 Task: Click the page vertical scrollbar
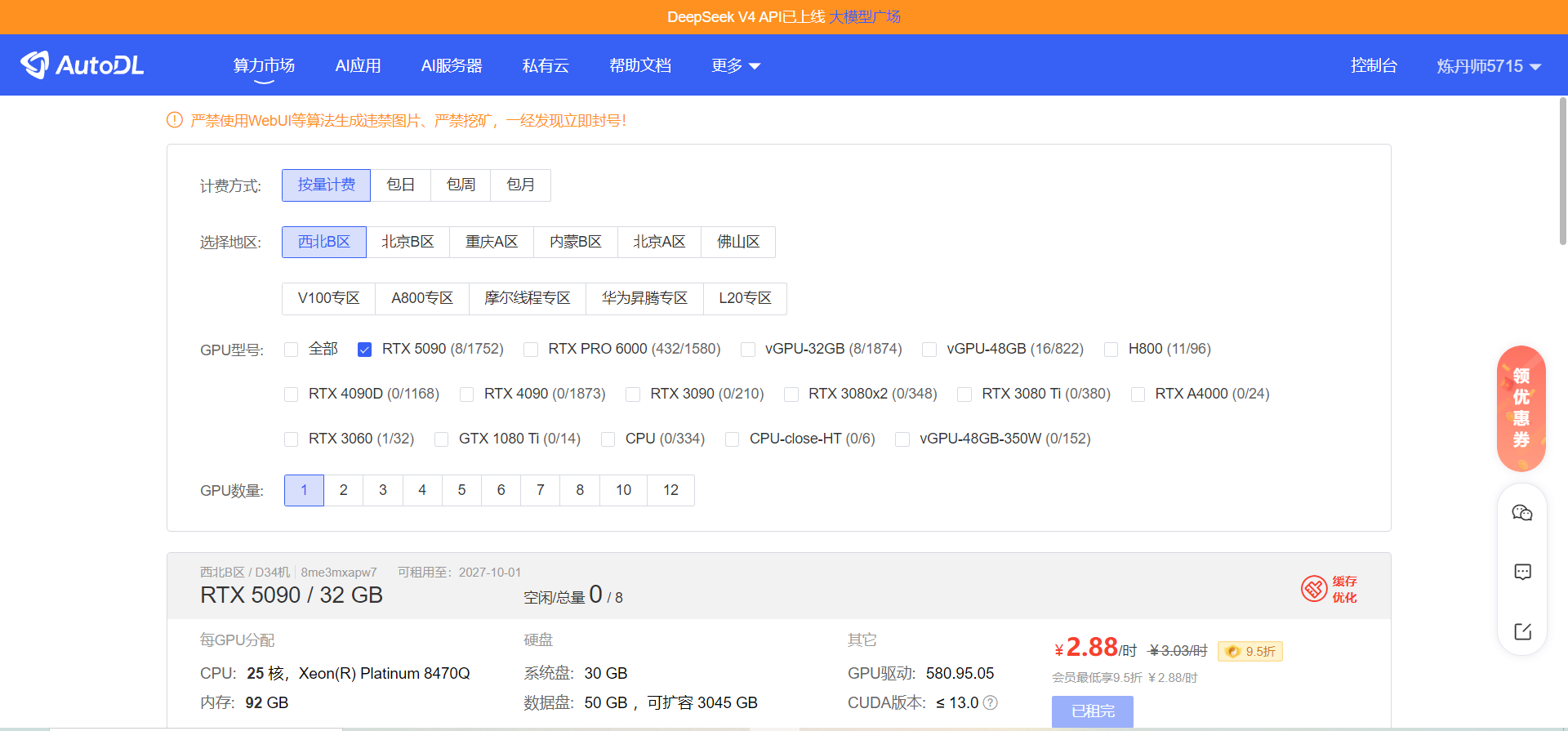click(x=1563, y=172)
